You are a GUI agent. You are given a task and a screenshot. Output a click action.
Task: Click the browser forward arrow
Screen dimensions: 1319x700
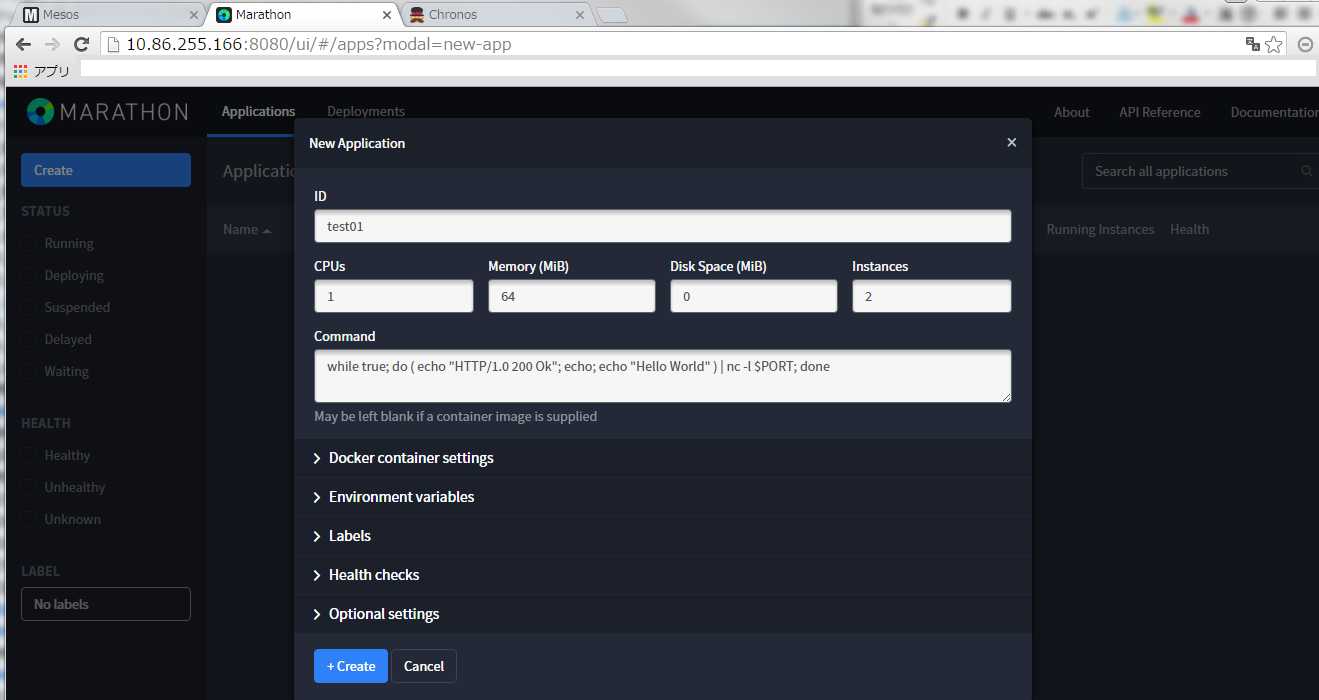tap(52, 45)
